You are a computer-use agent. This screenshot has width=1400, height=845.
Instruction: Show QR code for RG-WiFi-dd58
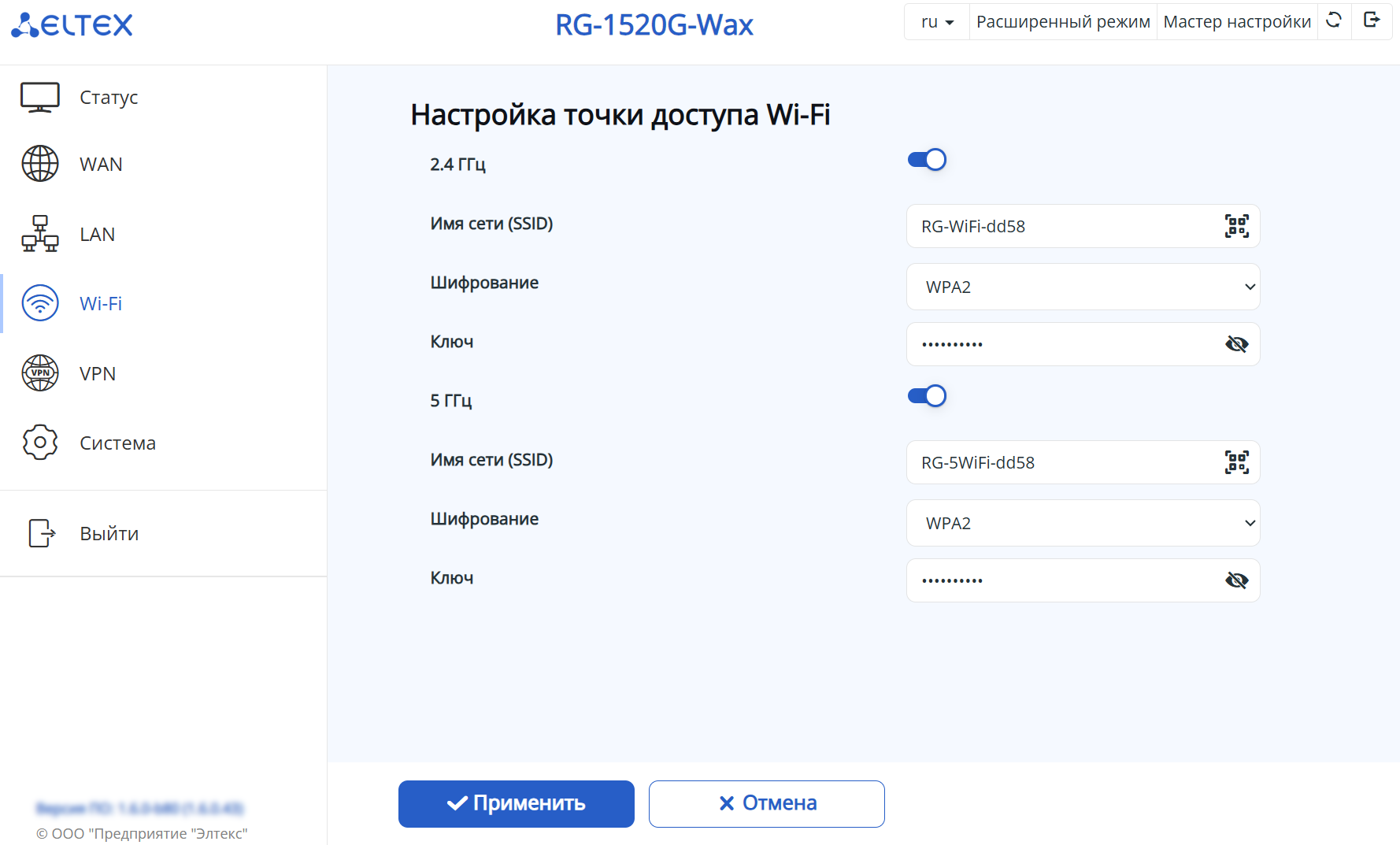coord(1237,226)
